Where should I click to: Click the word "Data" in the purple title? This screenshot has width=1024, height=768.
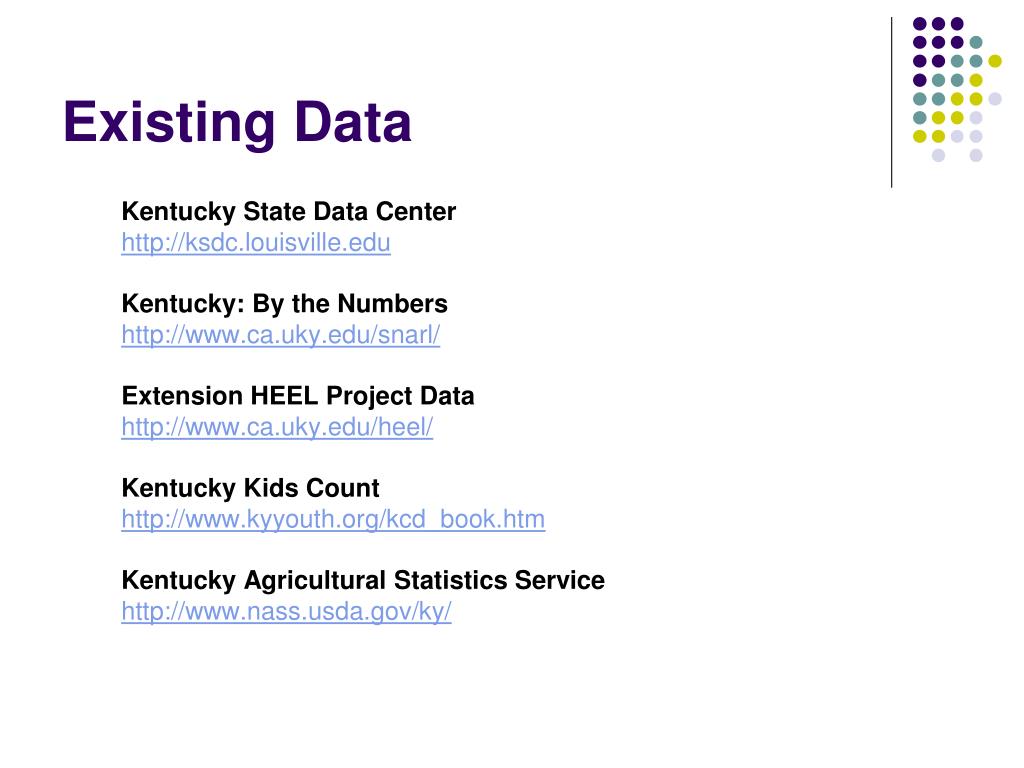pos(353,121)
